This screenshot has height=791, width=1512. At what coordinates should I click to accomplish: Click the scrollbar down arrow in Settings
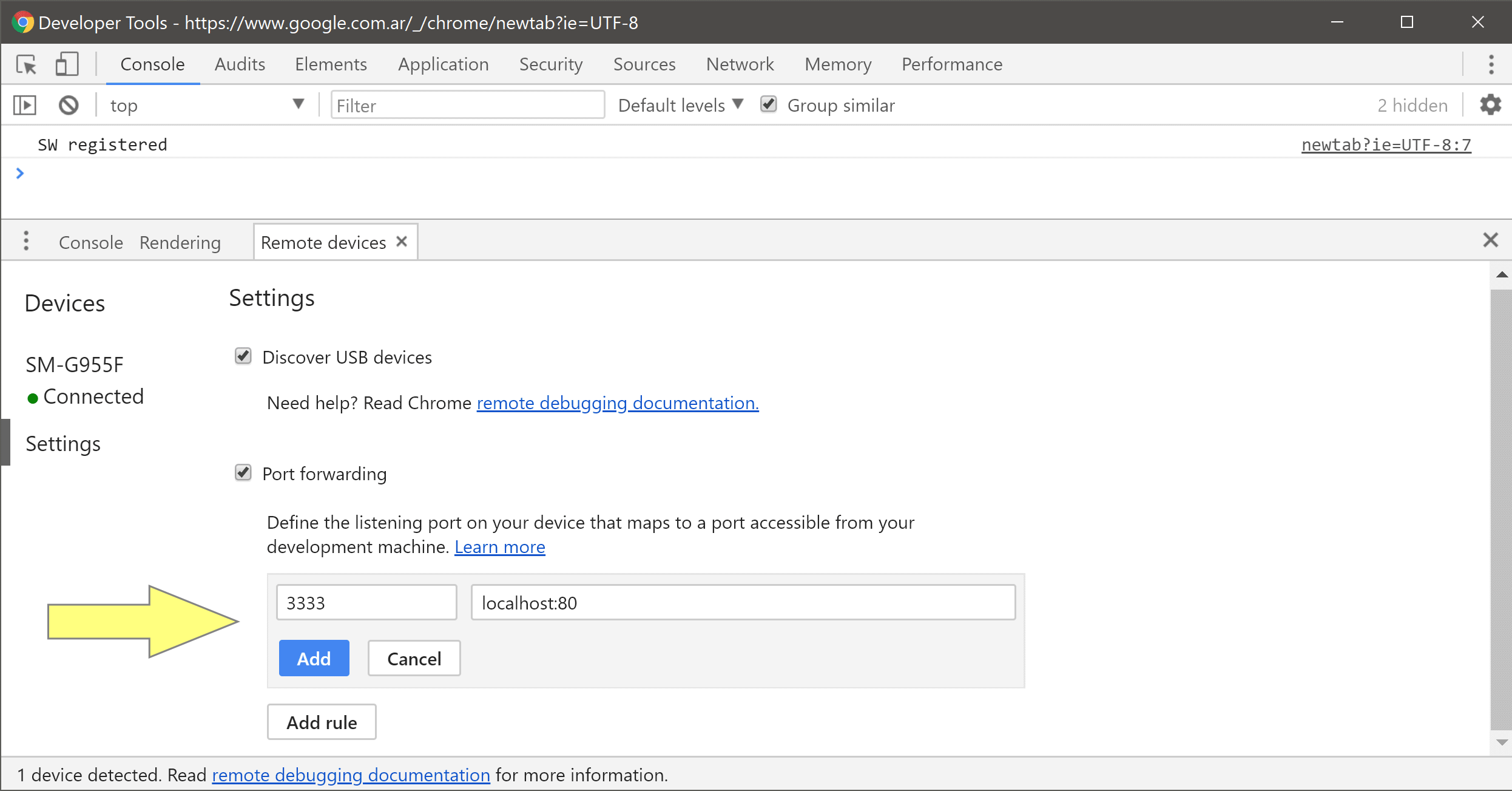pyautogui.click(x=1501, y=742)
